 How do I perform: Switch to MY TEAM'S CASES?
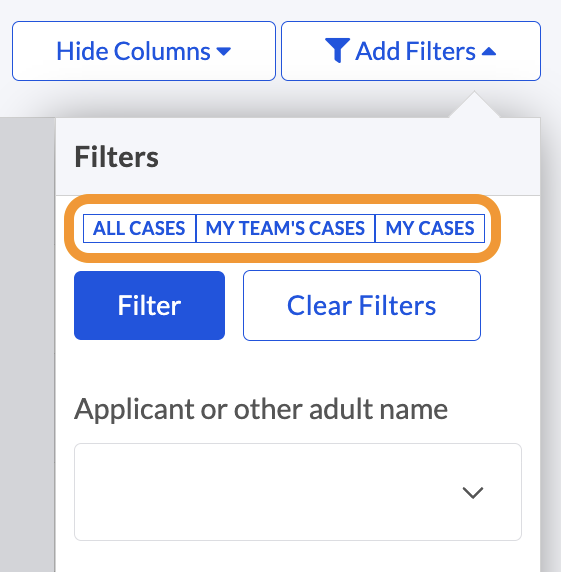tap(285, 228)
